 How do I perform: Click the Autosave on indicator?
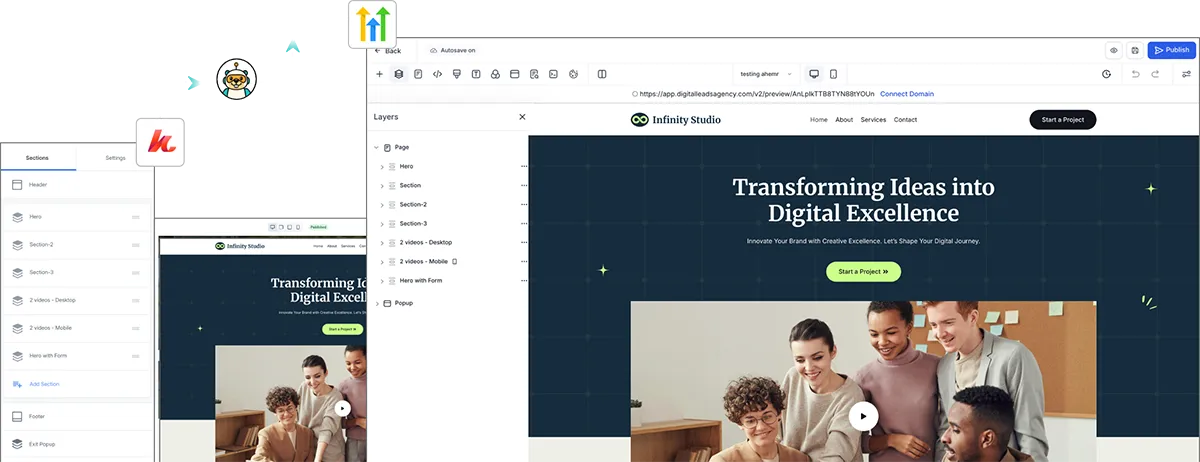point(453,50)
